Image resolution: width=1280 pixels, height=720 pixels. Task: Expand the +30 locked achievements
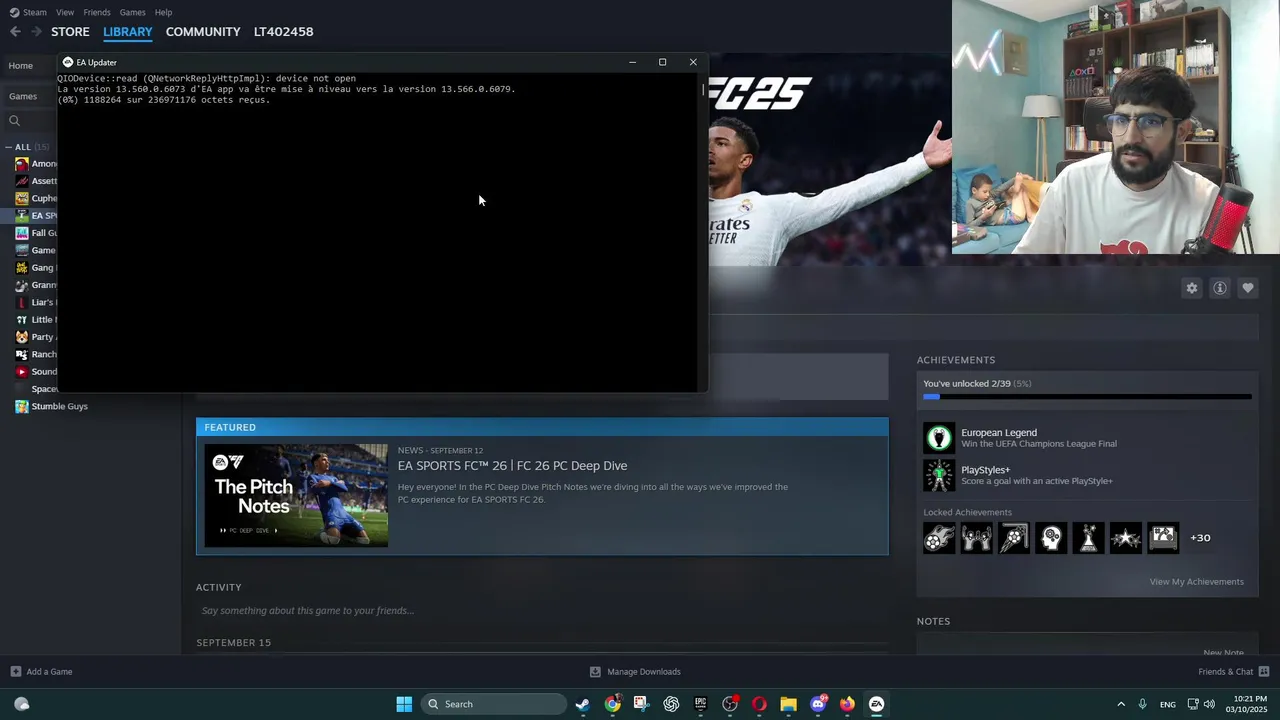pos(1200,538)
